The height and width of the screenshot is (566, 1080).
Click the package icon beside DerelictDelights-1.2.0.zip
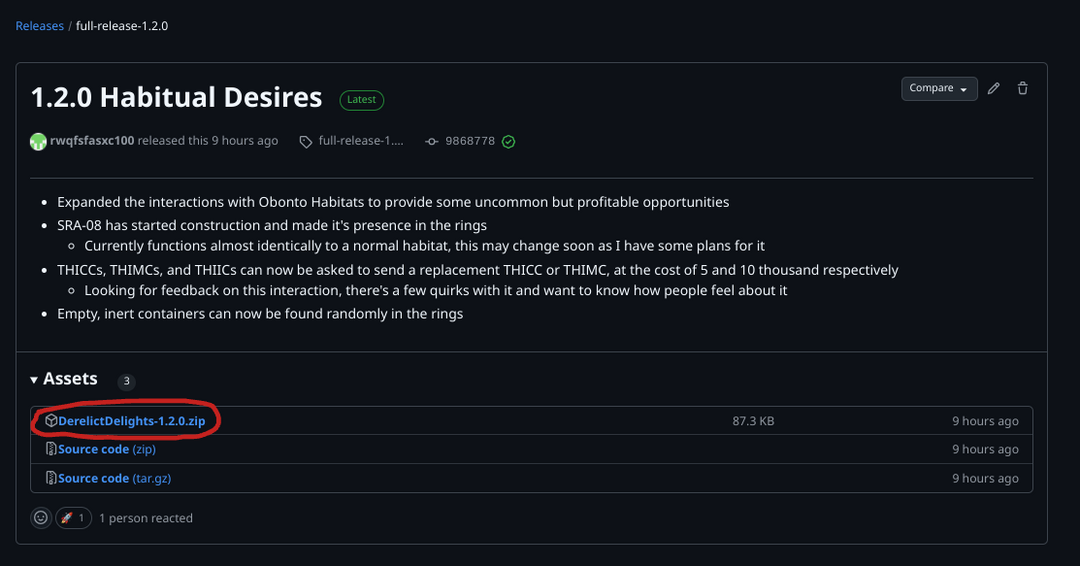(51, 421)
